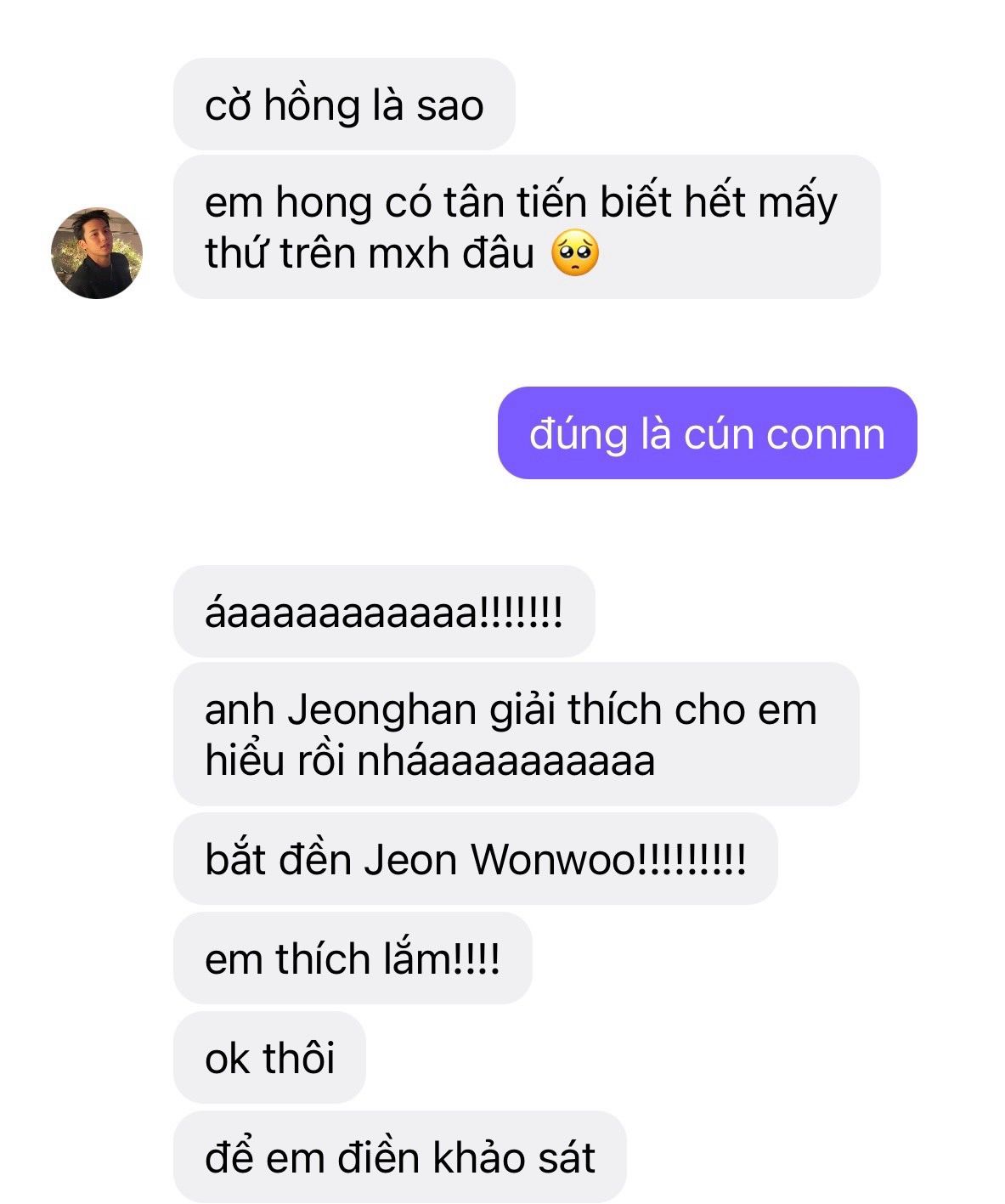Tap the purple "đúng là cún connn" bubble
Image resolution: width=1005 pixels, height=1204 pixels.
[x=707, y=433]
